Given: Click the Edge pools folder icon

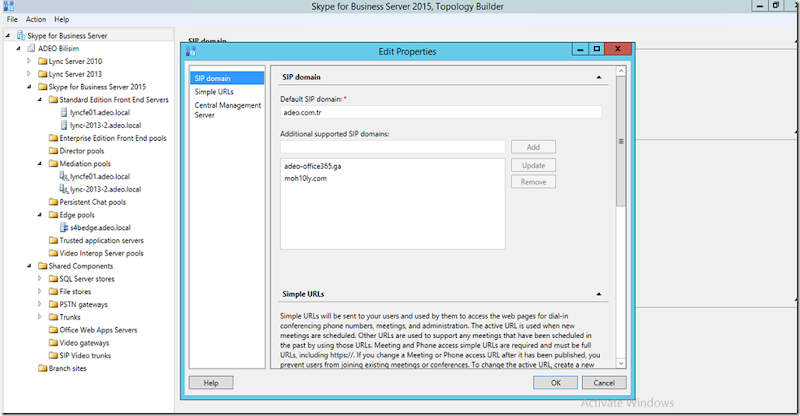Looking at the screenshot, I should 53,215.
